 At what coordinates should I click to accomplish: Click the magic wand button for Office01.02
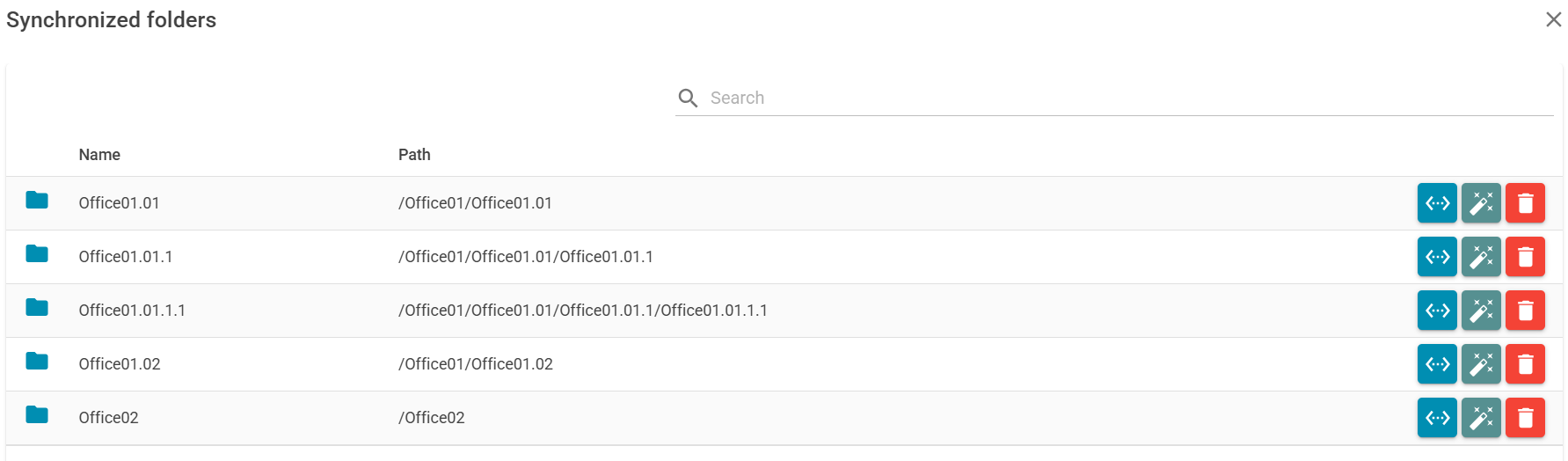coord(1481,364)
